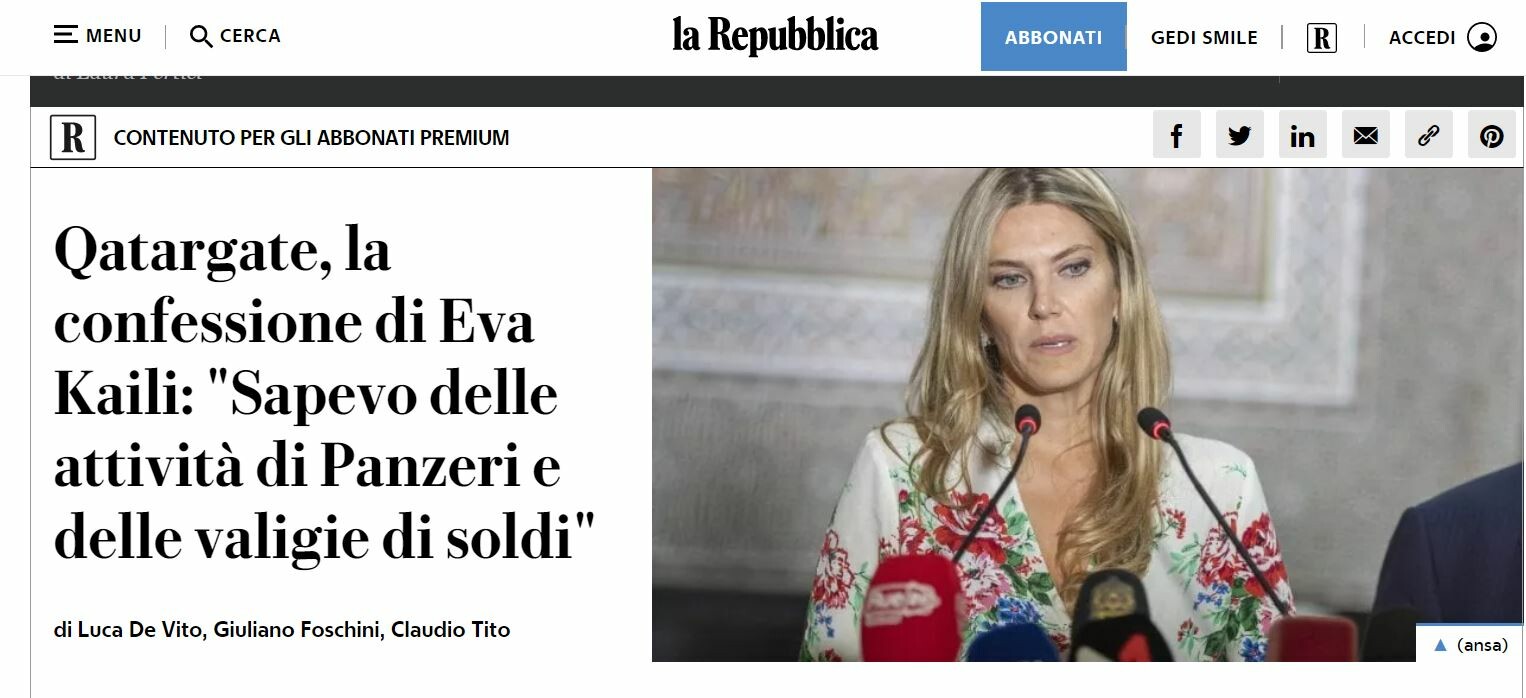Share the article by email envelope icon
Viewport: 1526px width, 698px height.
1366,135
